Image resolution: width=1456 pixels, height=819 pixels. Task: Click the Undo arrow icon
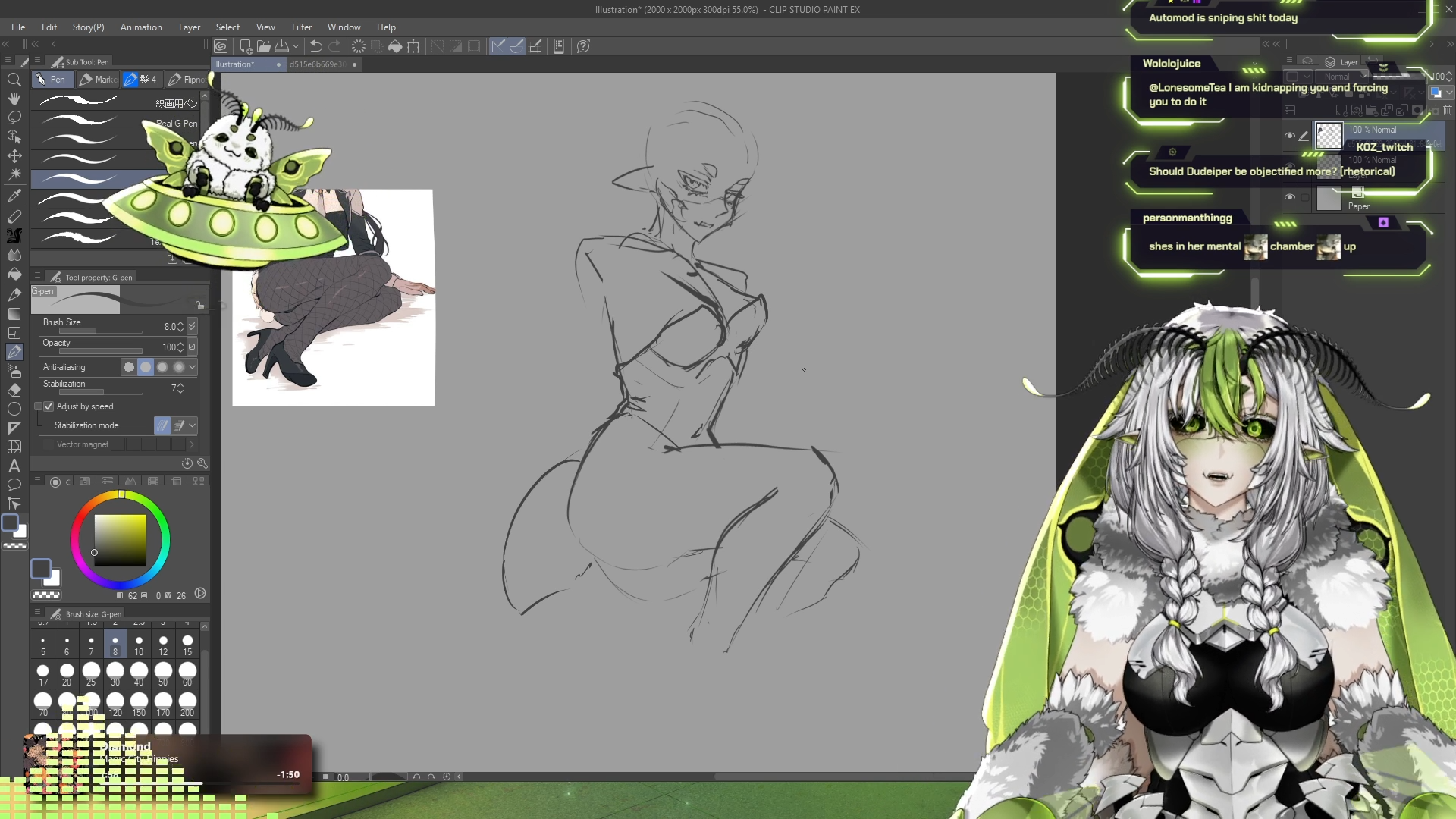point(316,46)
